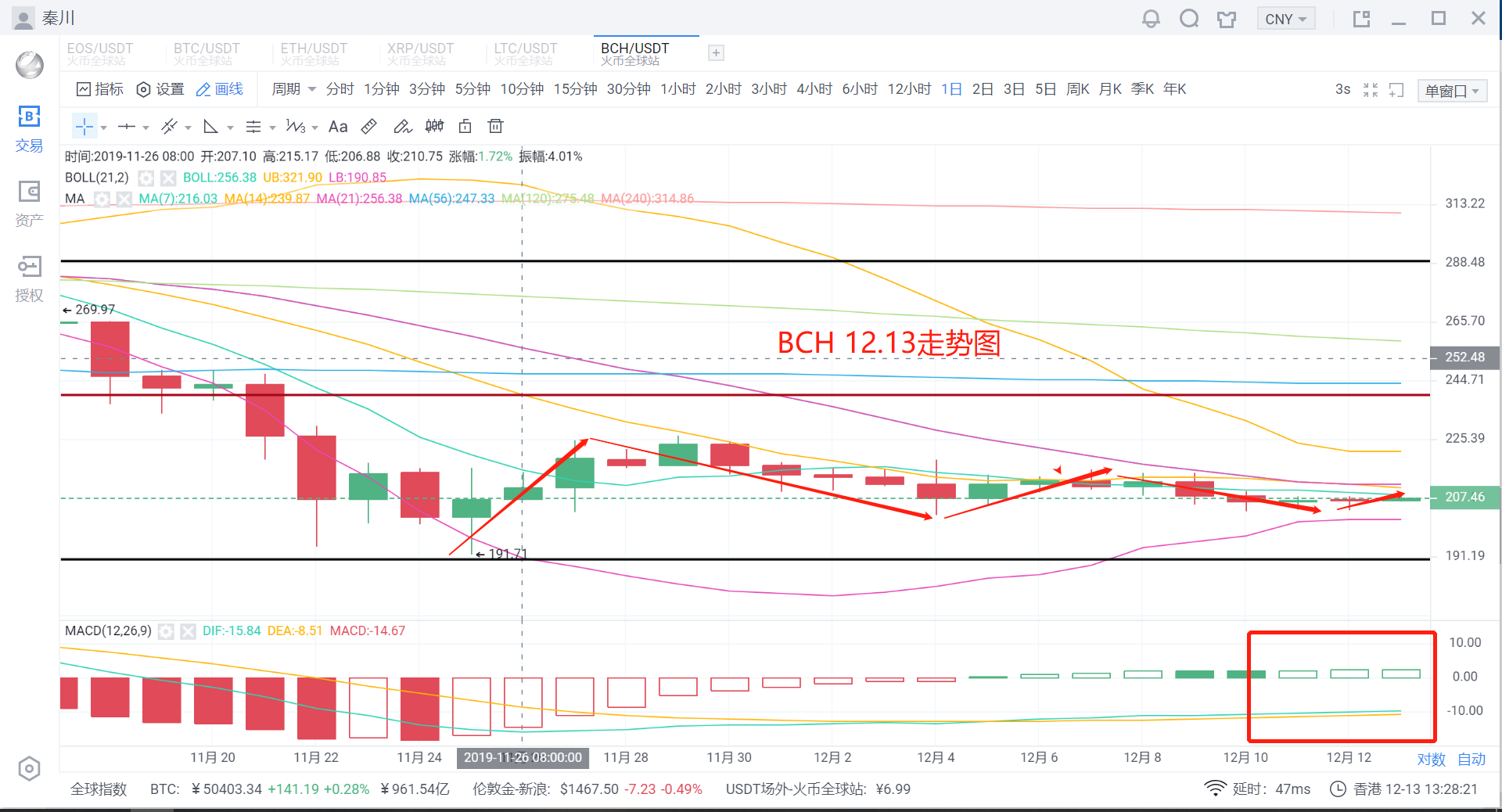The image size is (1502, 812).
Task: Select the ruler measure tool
Action: [x=369, y=126]
